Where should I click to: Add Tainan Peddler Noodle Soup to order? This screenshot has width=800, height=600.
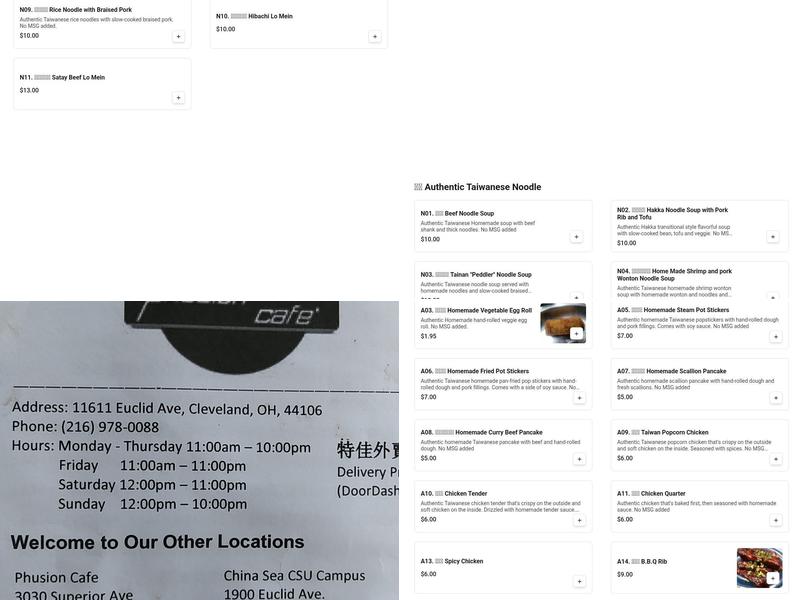click(x=576, y=296)
